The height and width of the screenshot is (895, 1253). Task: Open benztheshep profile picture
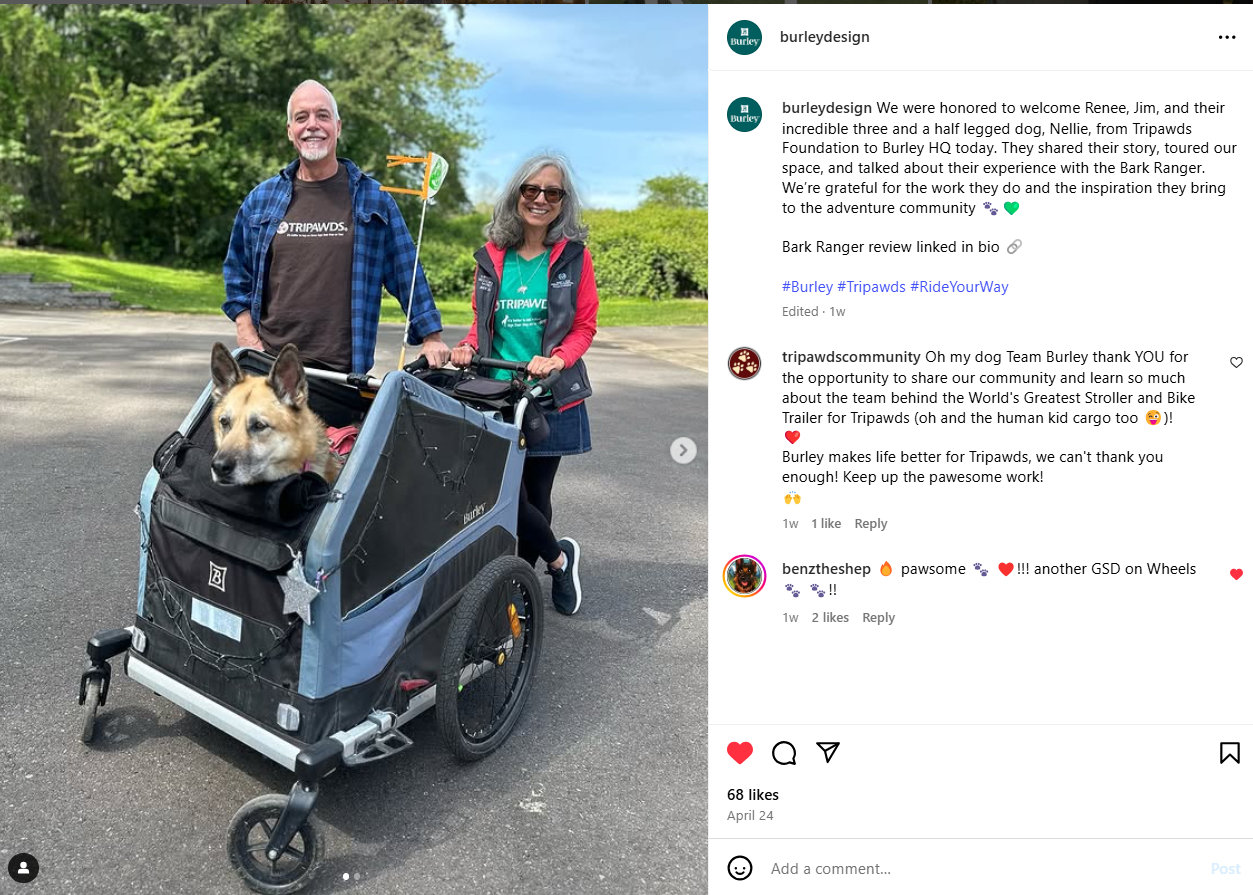coord(744,576)
